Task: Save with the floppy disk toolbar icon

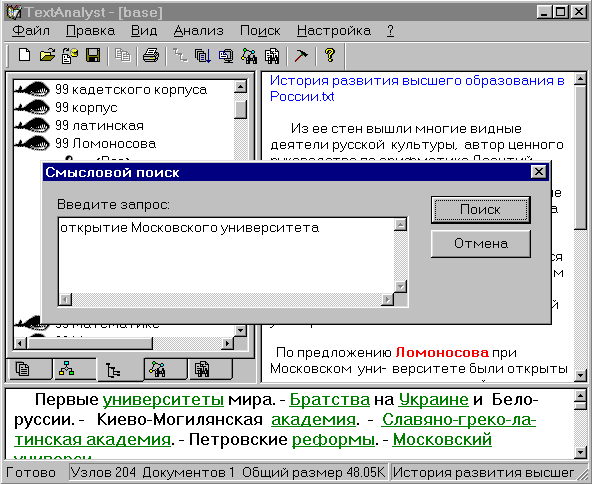Action: [x=93, y=55]
